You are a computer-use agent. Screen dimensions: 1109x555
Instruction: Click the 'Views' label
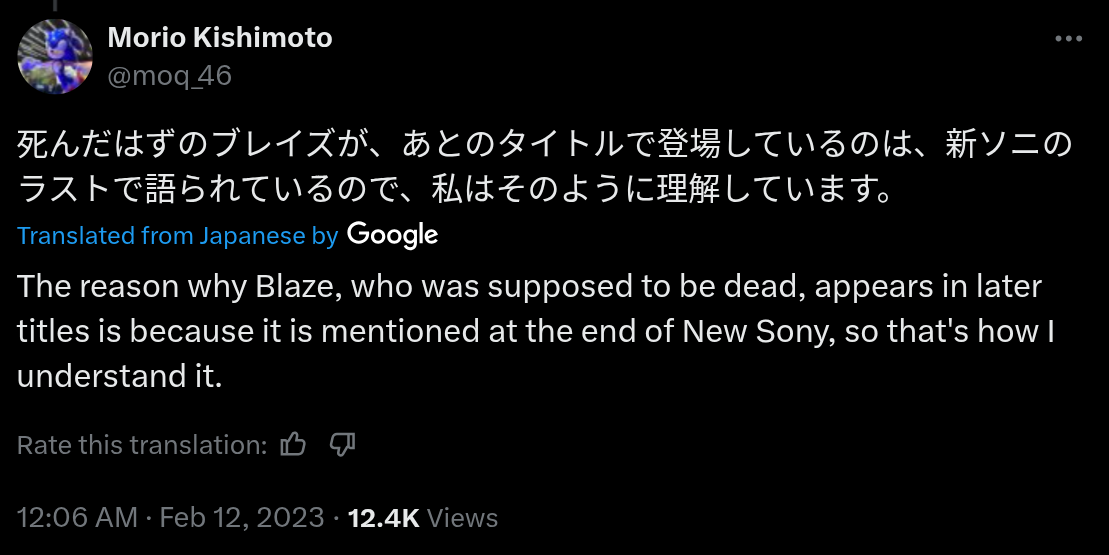tap(463, 518)
